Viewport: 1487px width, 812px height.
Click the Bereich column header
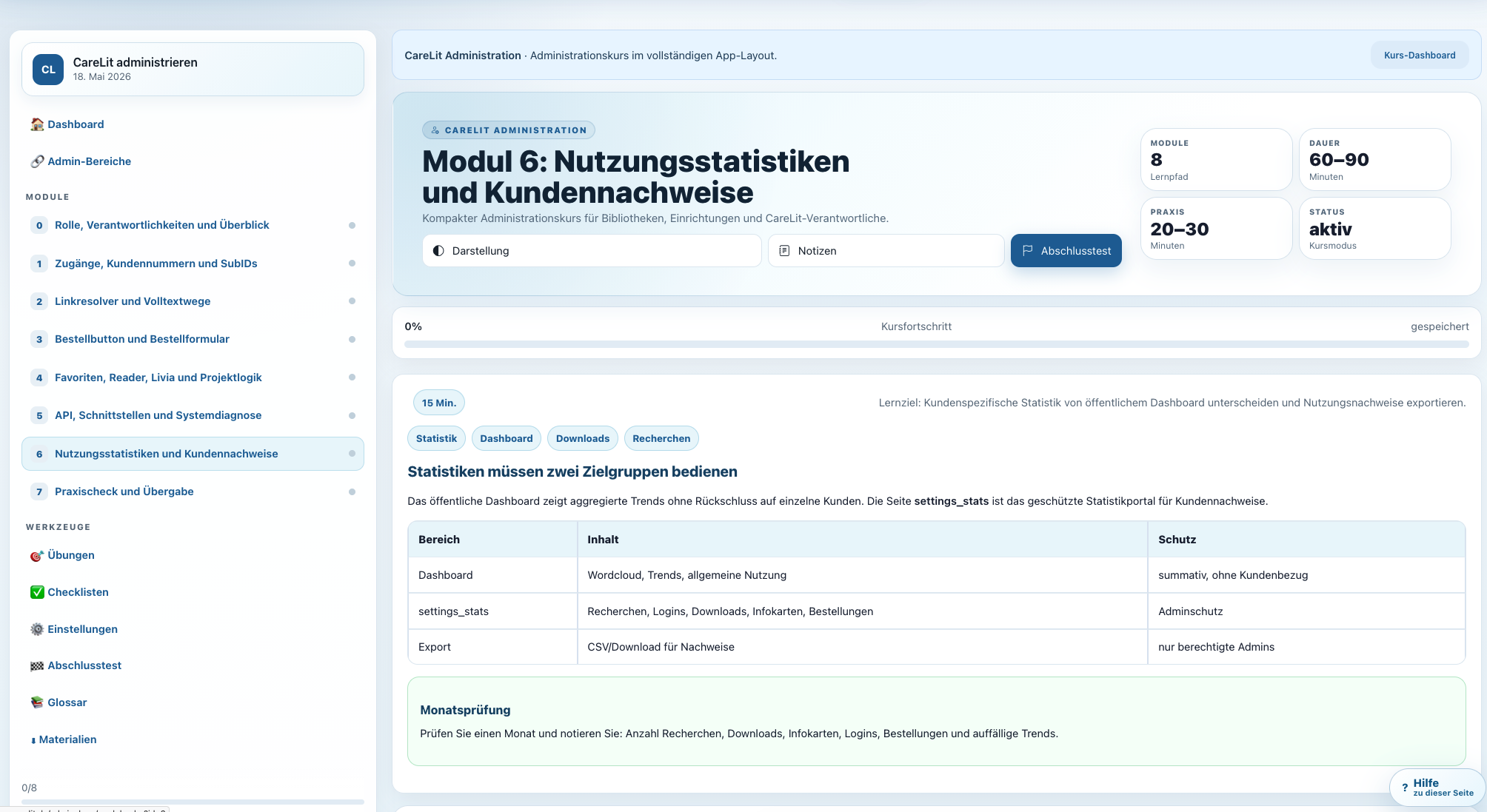[x=492, y=540]
